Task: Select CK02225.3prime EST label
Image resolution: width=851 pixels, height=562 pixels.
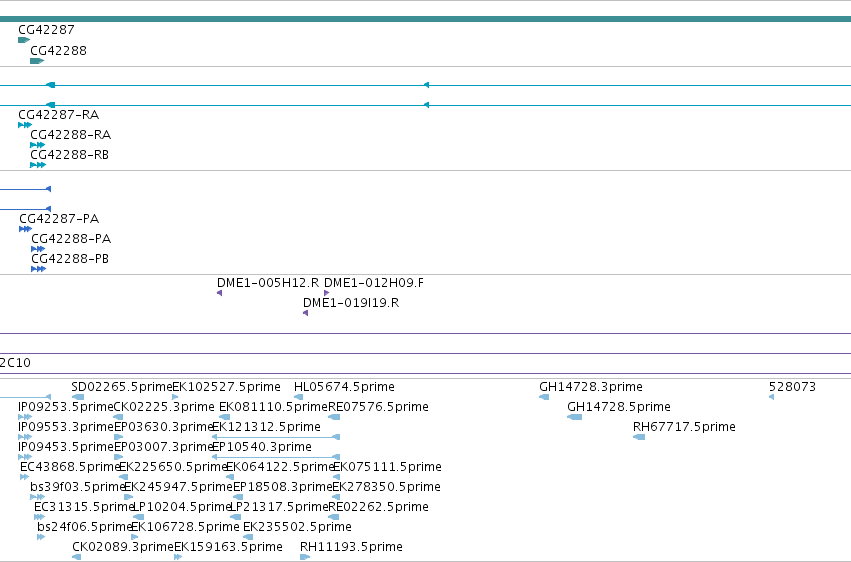Action: [164, 407]
